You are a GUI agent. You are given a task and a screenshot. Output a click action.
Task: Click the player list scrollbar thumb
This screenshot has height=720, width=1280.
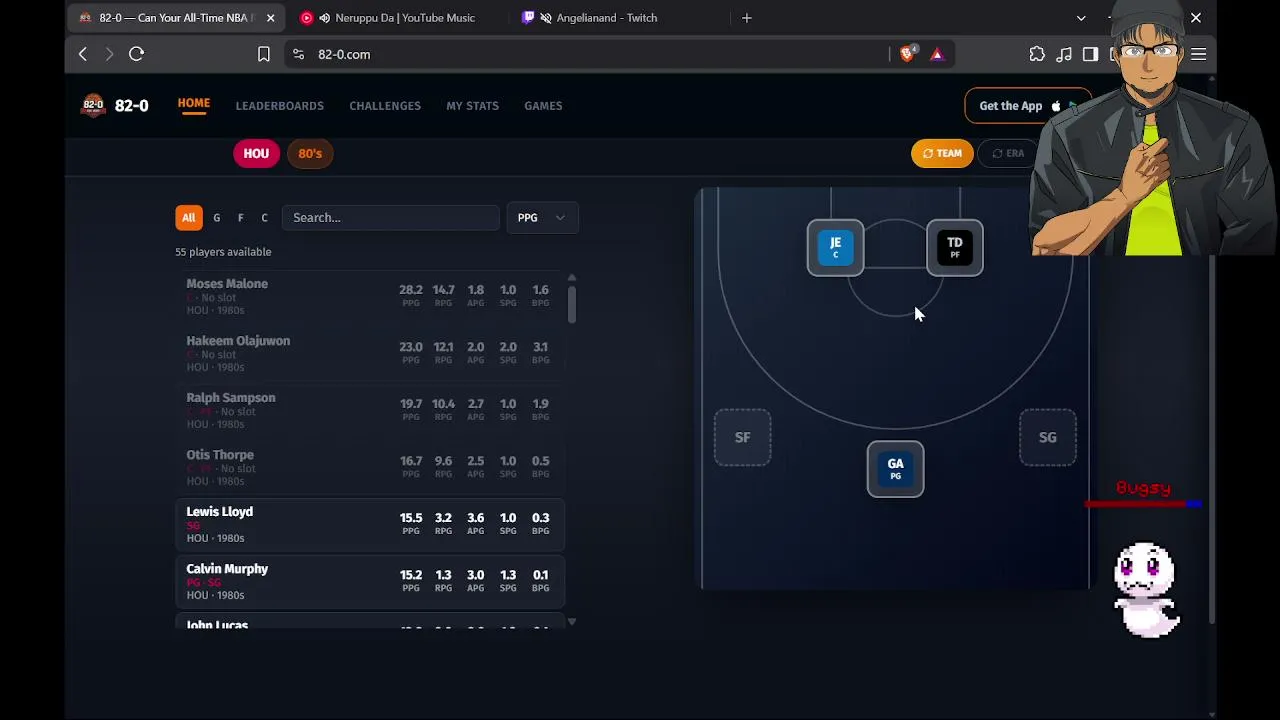[x=572, y=304]
